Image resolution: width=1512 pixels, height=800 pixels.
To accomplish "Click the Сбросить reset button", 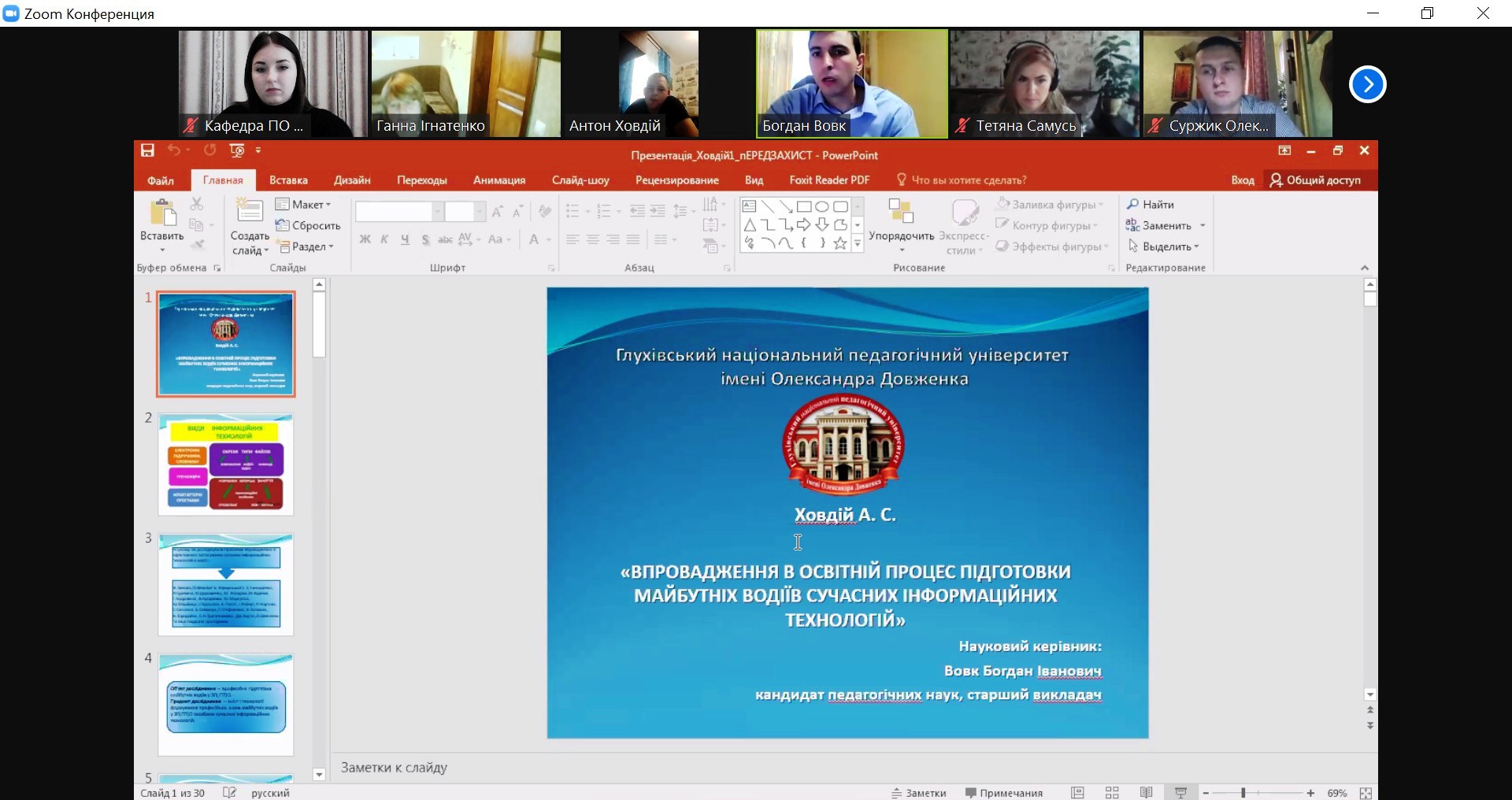I will 308,225.
